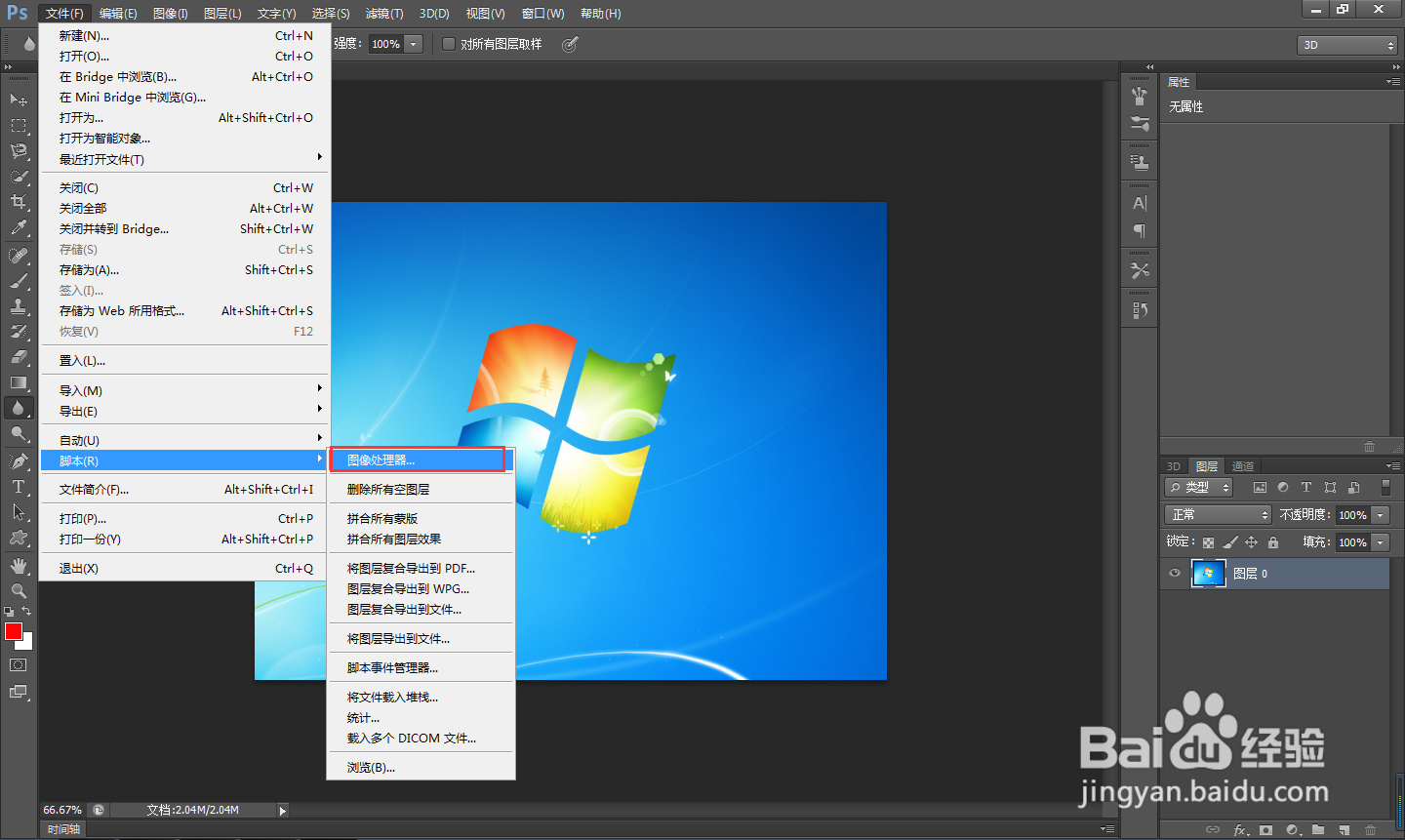1405x840 pixels.
Task: Switch to the 通道 tab
Action: [x=1242, y=466]
